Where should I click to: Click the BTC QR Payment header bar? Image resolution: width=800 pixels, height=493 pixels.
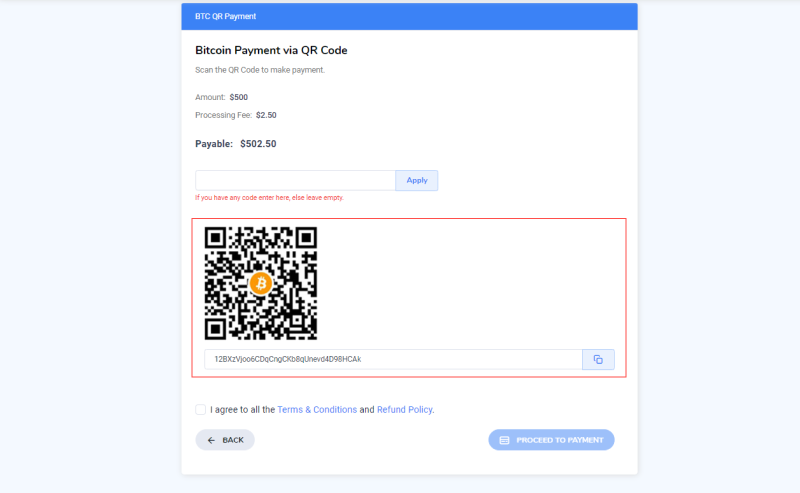[x=409, y=16]
